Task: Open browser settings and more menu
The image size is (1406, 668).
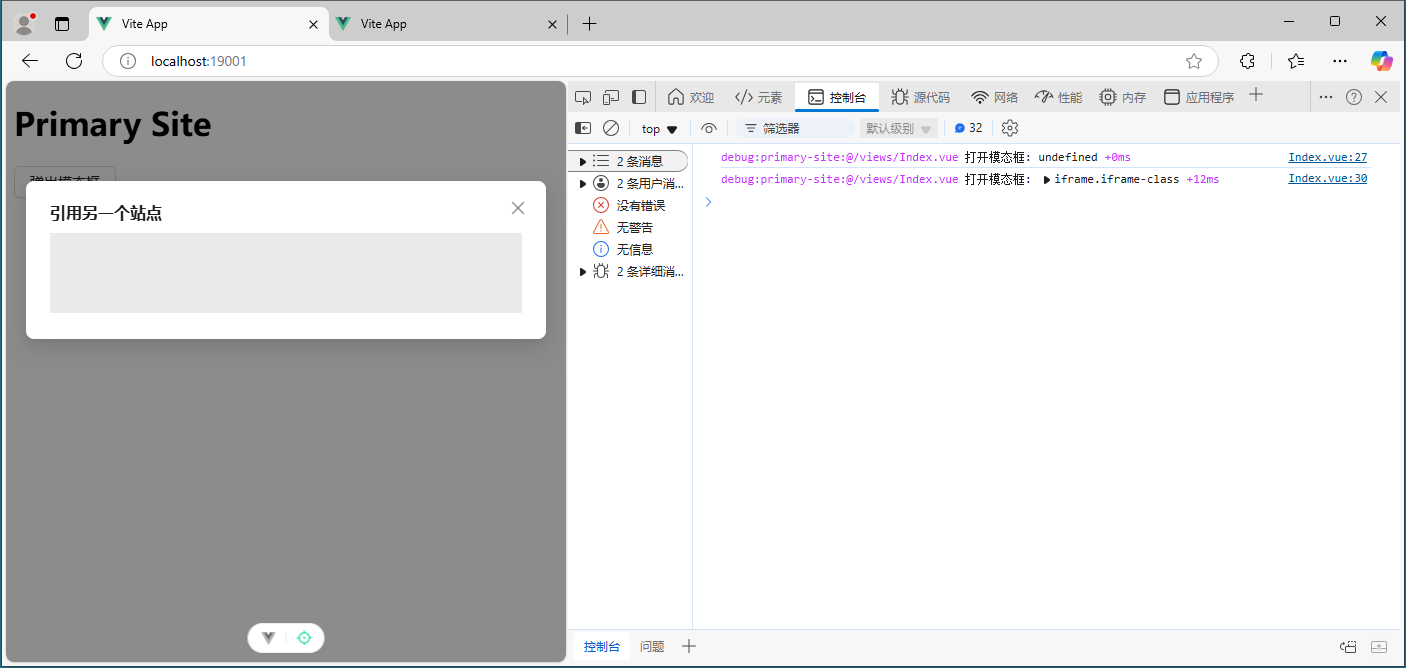Action: pos(1340,61)
